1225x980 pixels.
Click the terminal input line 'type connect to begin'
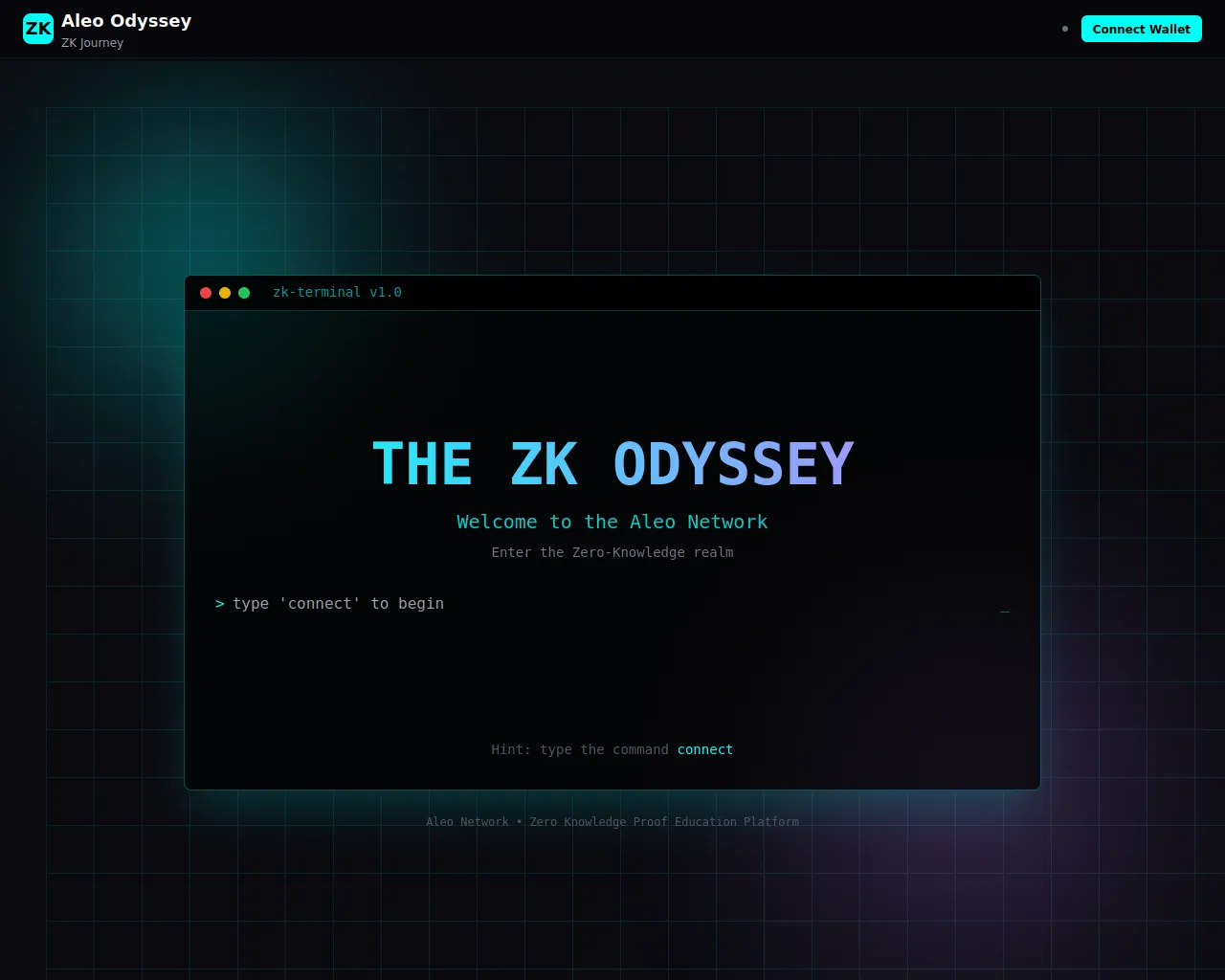click(x=612, y=604)
